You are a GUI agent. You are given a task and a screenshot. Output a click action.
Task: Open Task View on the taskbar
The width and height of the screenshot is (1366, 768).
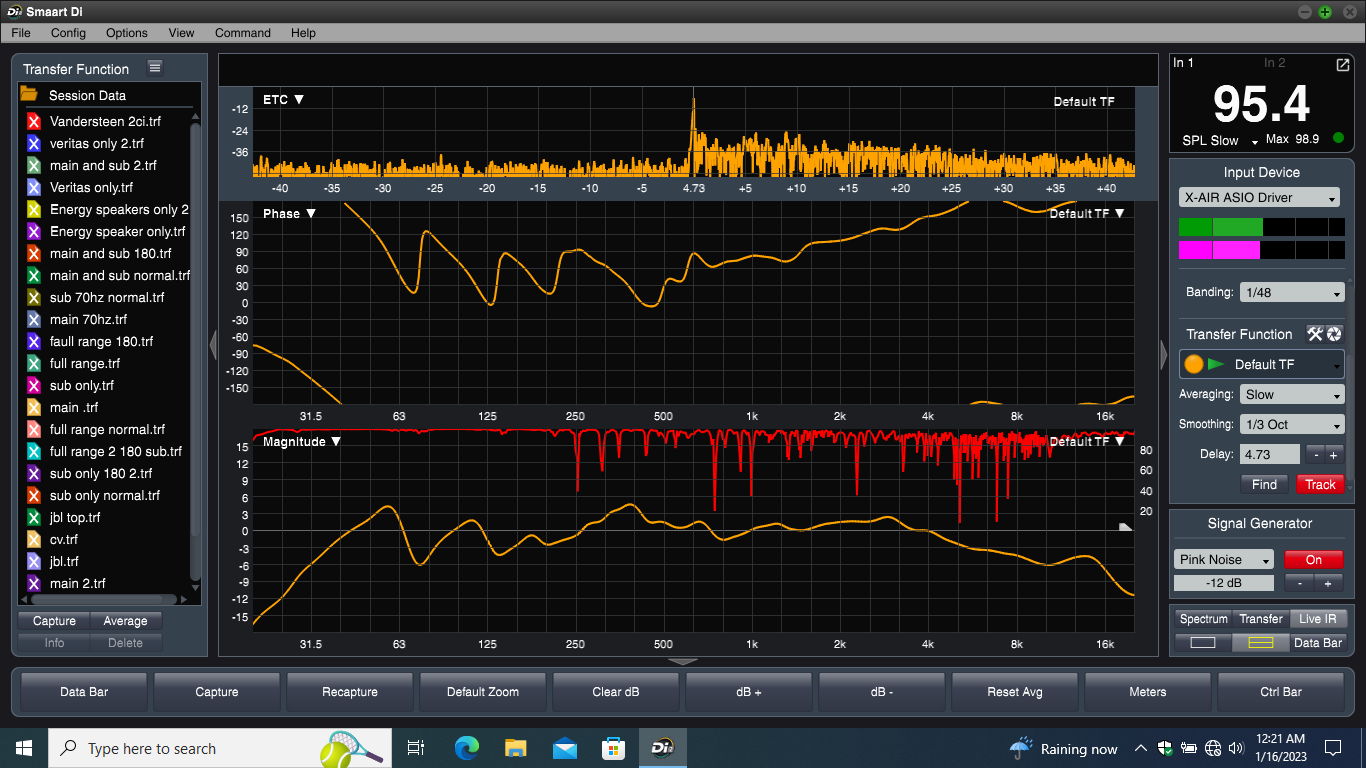pyautogui.click(x=416, y=748)
